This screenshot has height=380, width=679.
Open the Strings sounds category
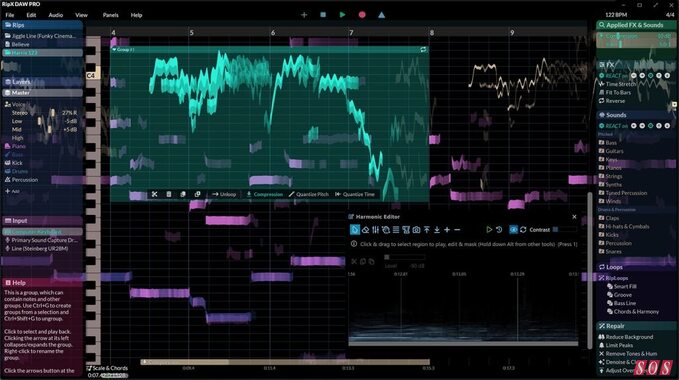click(611, 176)
